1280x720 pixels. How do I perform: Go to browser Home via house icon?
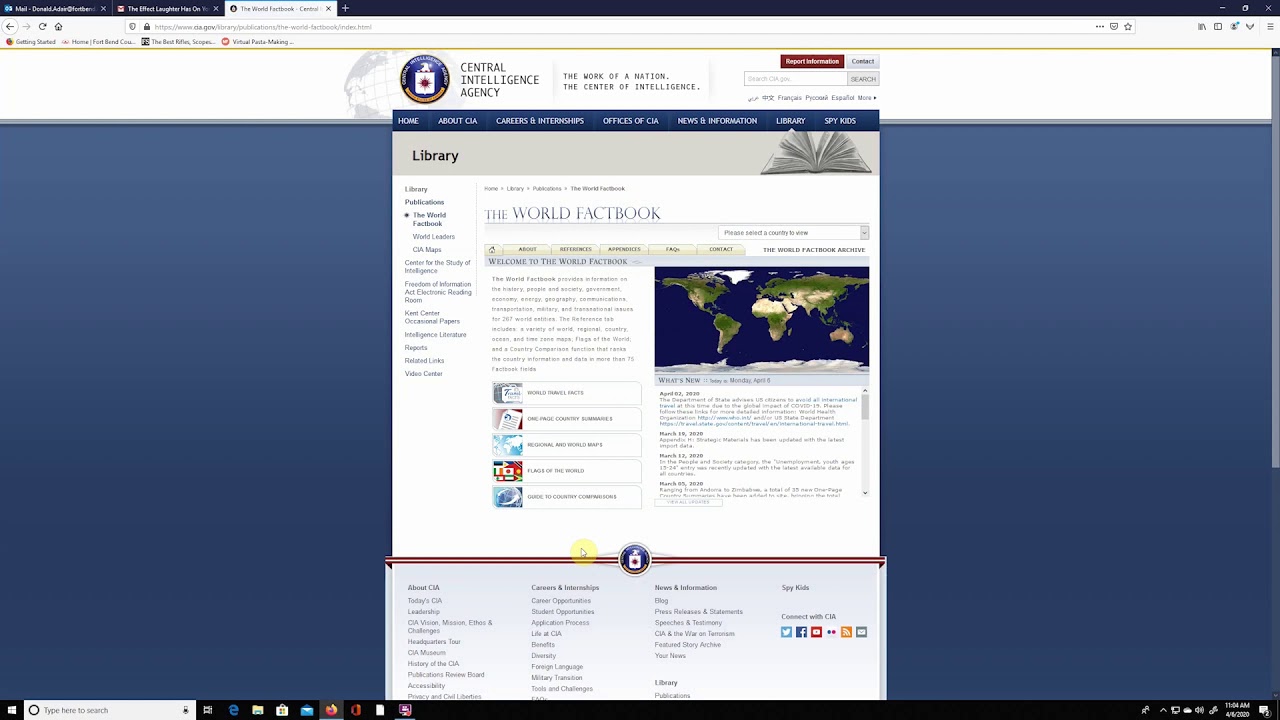(58, 27)
